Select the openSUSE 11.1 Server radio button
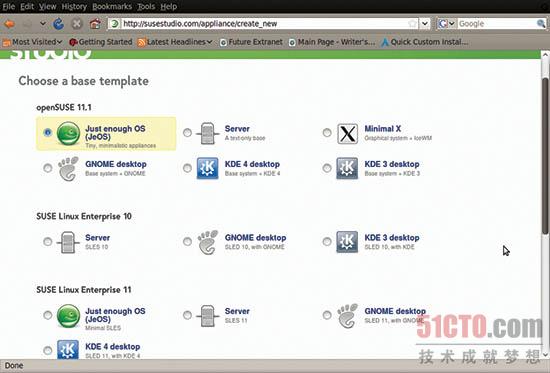Screen dimensions: 550x373 tap(187, 133)
